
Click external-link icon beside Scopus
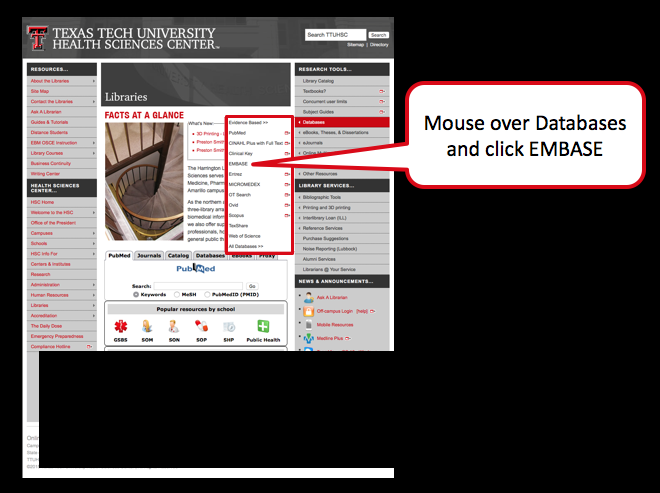[x=287, y=216]
